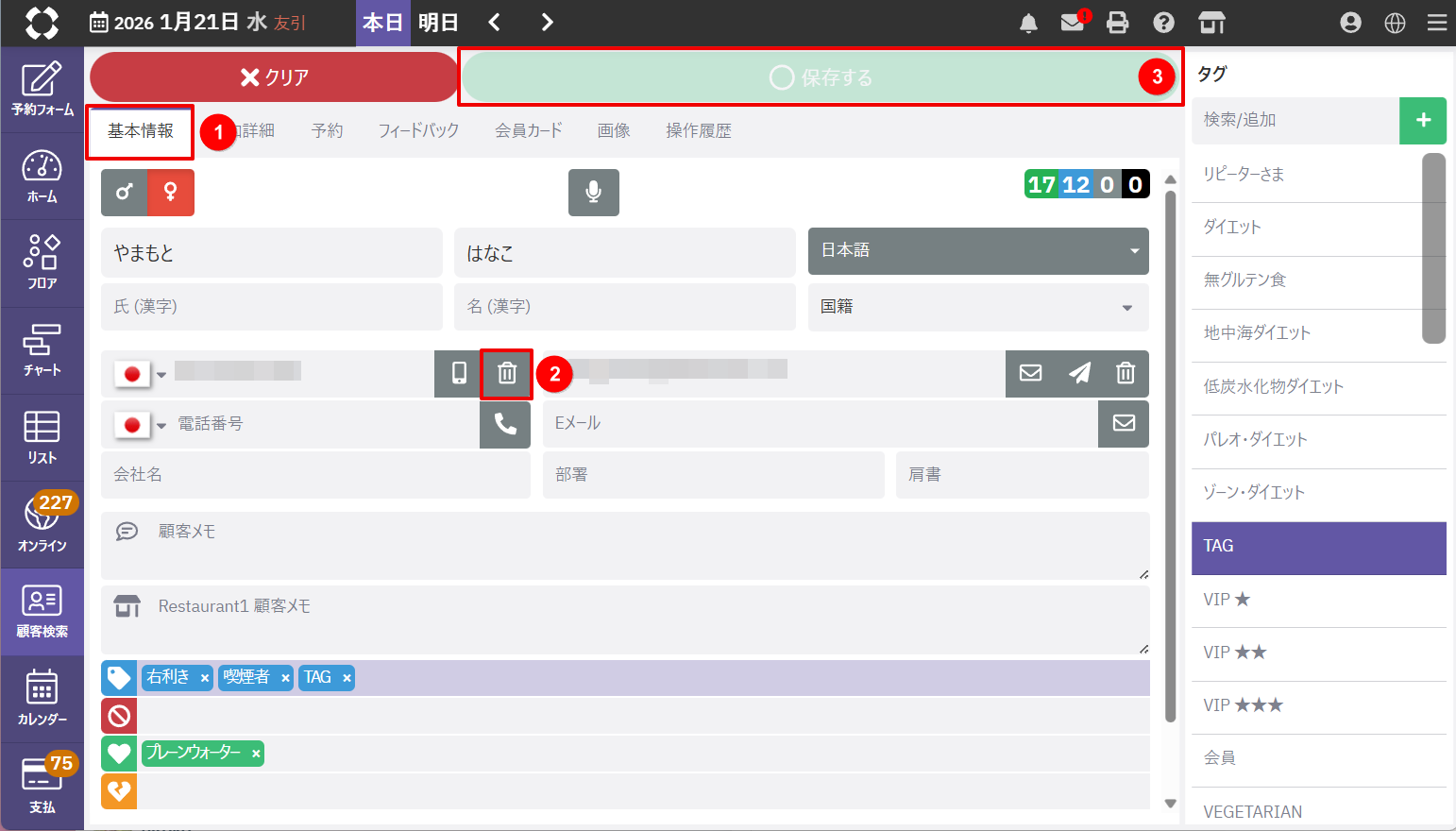The width and height of the screenshot is (1456, 831).
Task: Open country flag dropdown beside 電話番号
Action: click(140, 425)
